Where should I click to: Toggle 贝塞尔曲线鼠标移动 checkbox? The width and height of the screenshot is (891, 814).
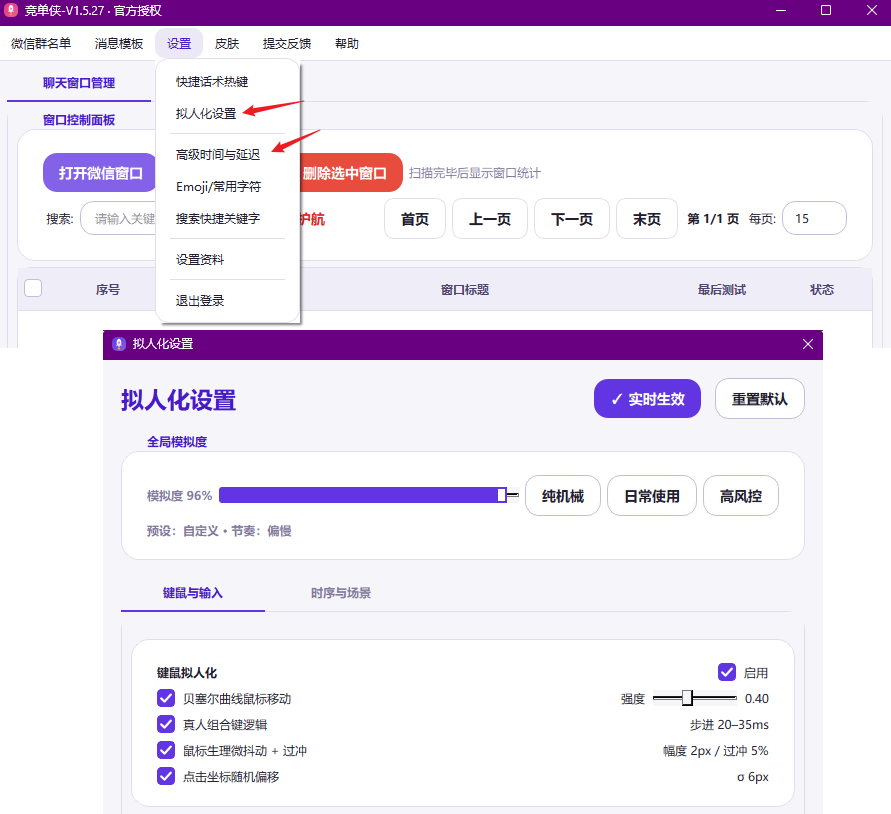[x=166, y=698]
